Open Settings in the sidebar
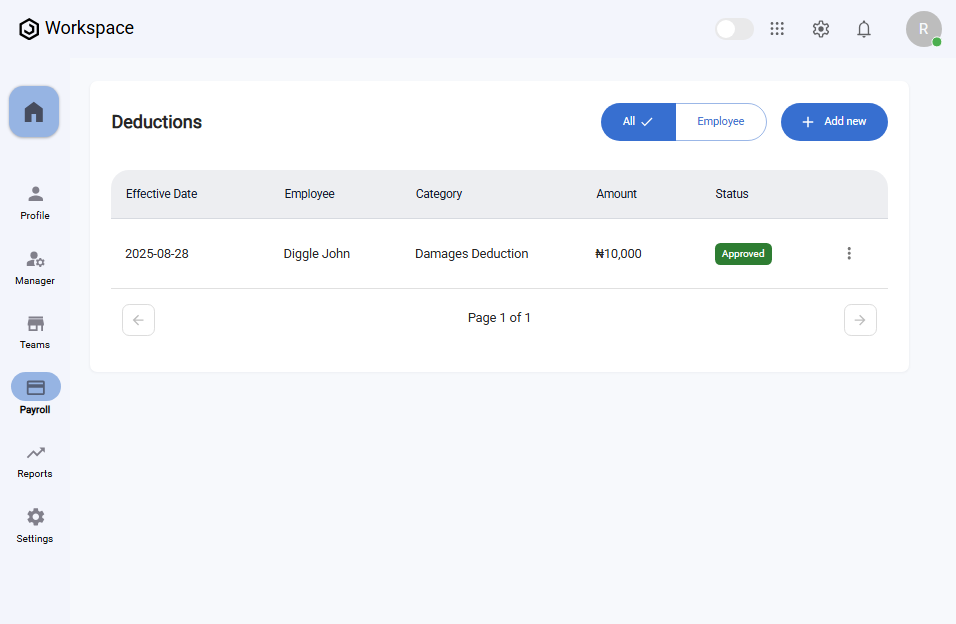The width and height of the screenshot is (956, 624). pos(35,525)
